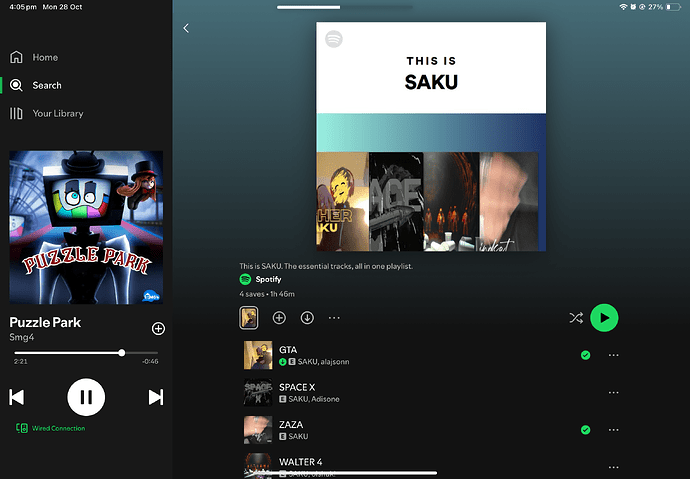Click the SPACE X track artwork
The width and height of the screenshot is (690, 479).
[x=258, y=392]
